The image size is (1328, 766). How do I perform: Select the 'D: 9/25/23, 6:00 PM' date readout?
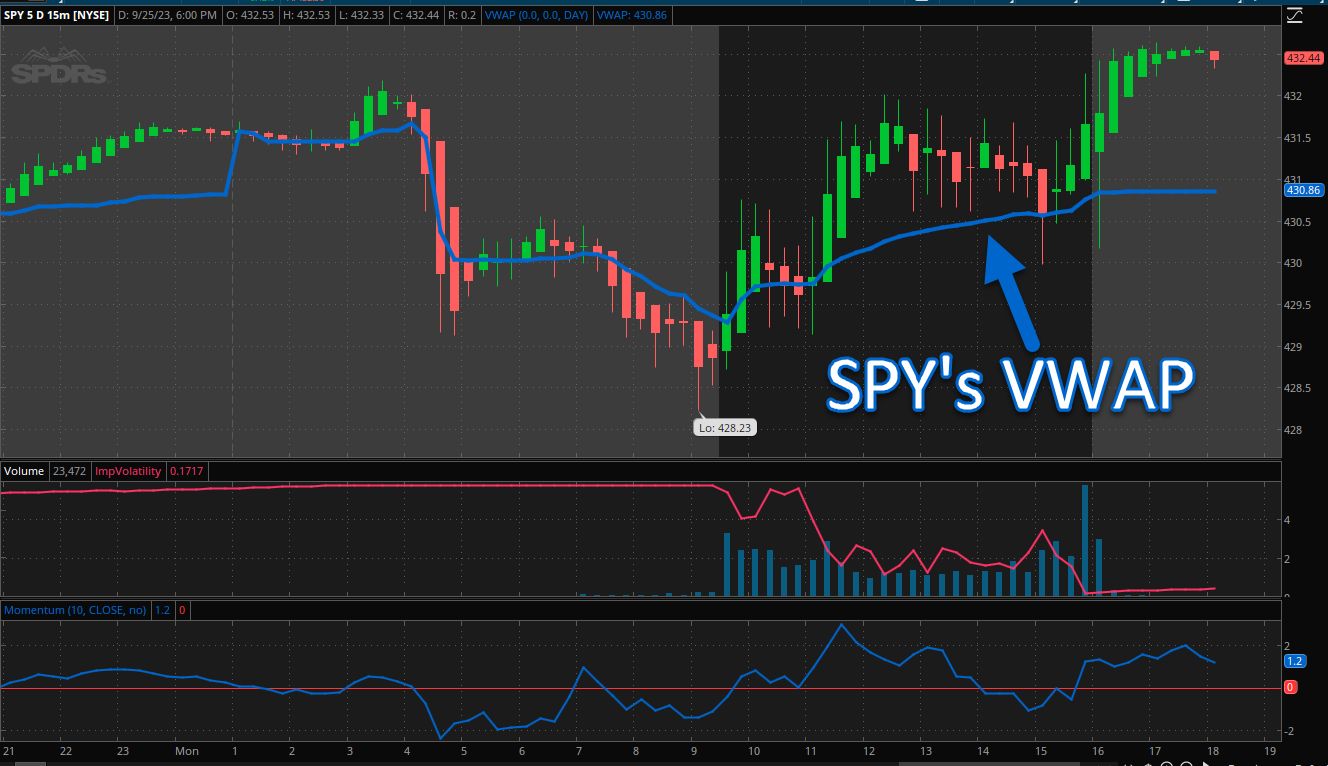pyautogui.click(x=168, y=16)
